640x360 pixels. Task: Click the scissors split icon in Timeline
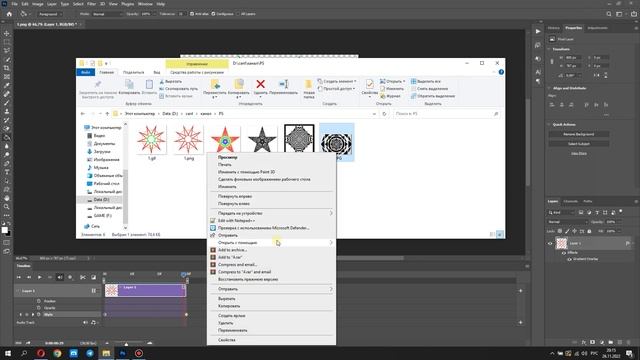(x=83, y=277)
